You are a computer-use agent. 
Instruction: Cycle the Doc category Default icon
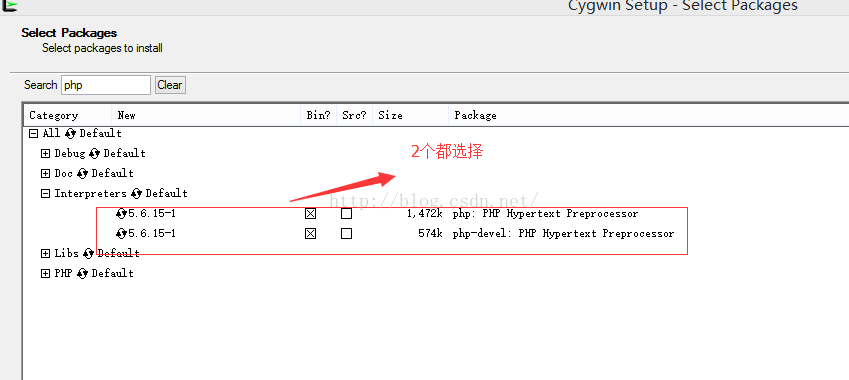click(x=82, y=173)
